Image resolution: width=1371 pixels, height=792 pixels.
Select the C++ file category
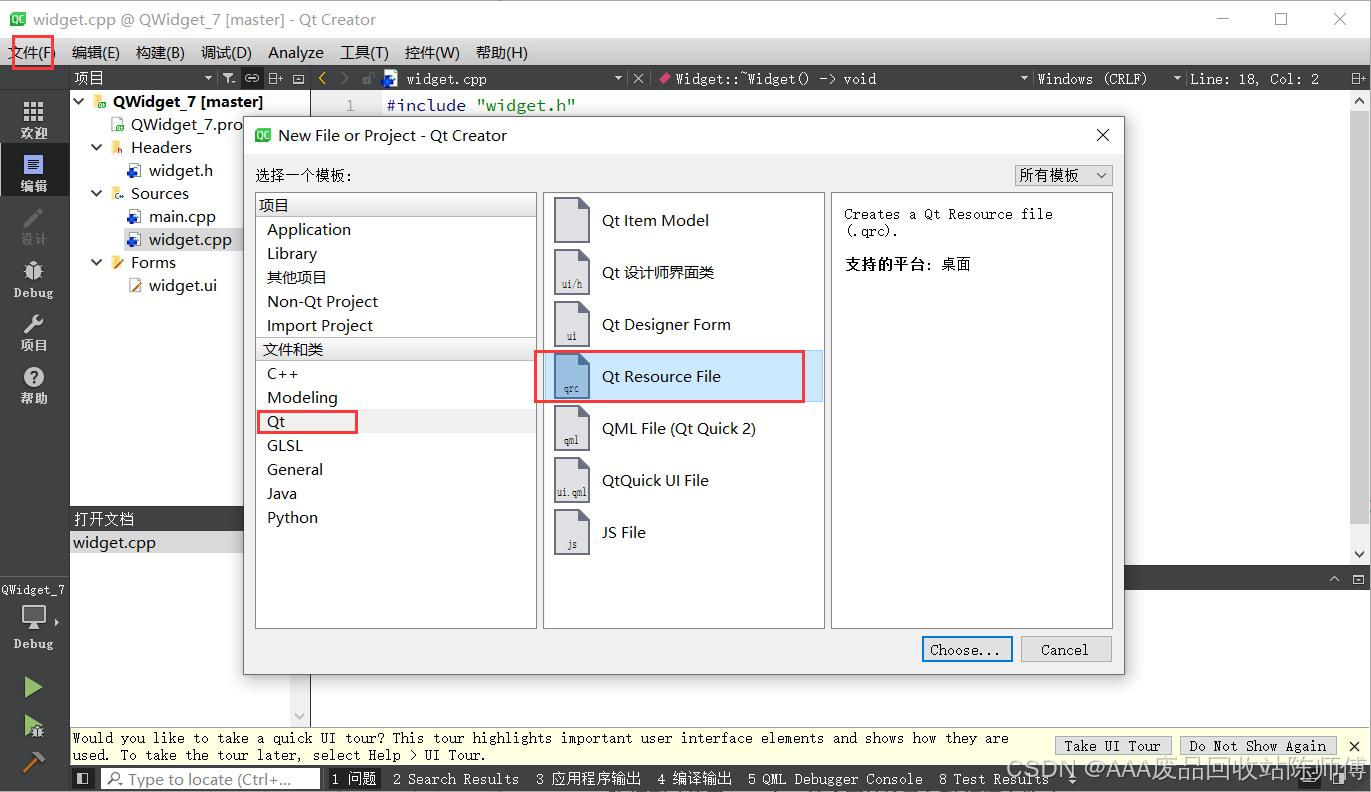(x=396, y=373)
